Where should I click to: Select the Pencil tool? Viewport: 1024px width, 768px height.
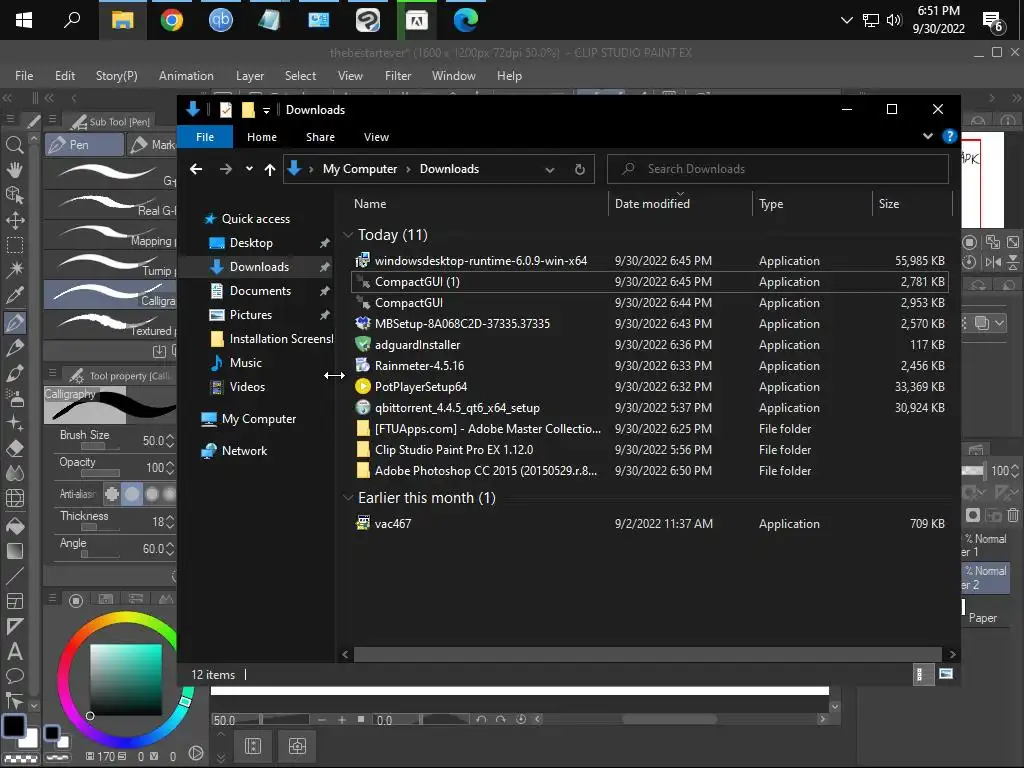pos(14,347)
